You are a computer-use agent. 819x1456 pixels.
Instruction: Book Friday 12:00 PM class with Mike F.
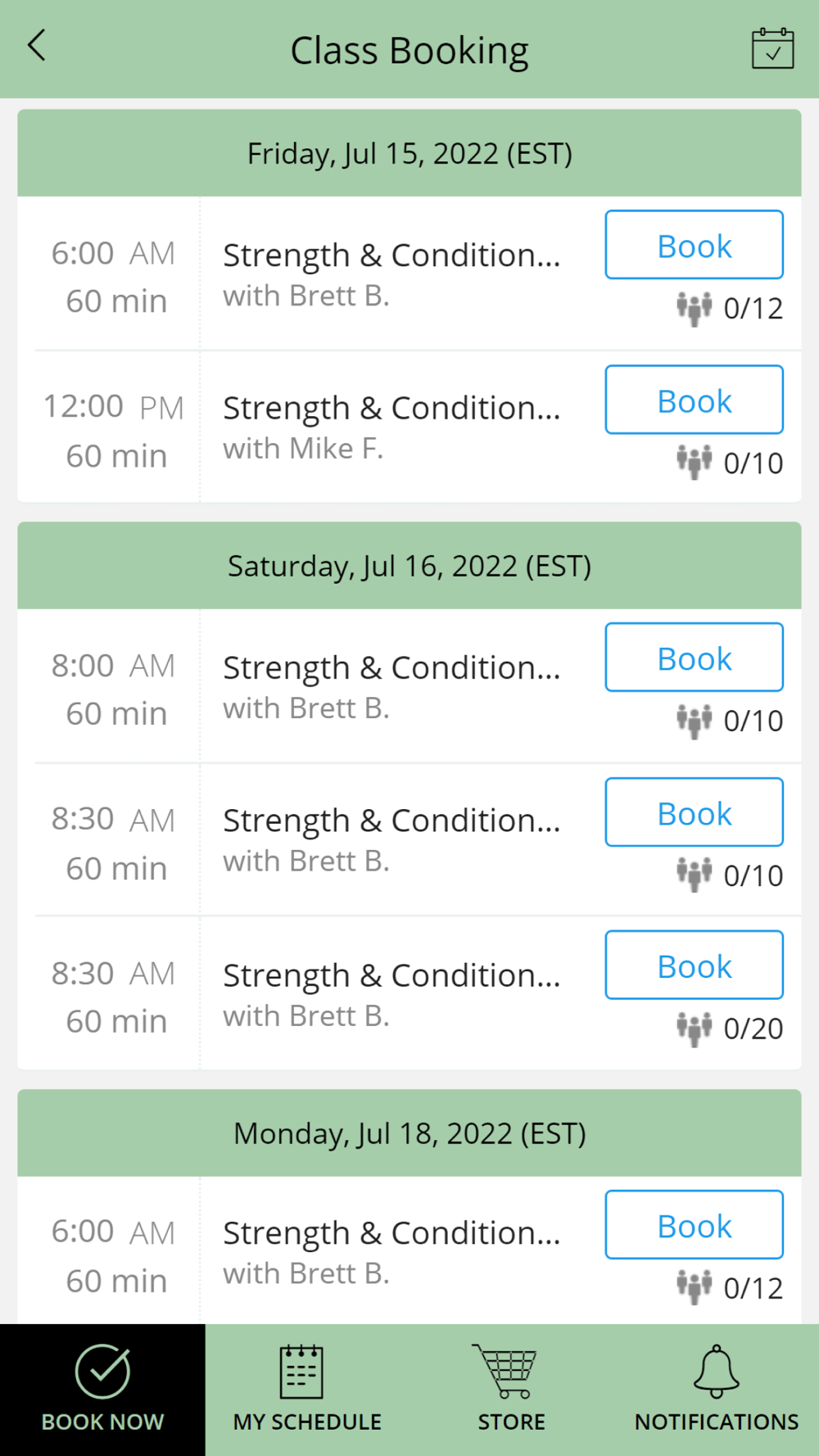point(694,400)
